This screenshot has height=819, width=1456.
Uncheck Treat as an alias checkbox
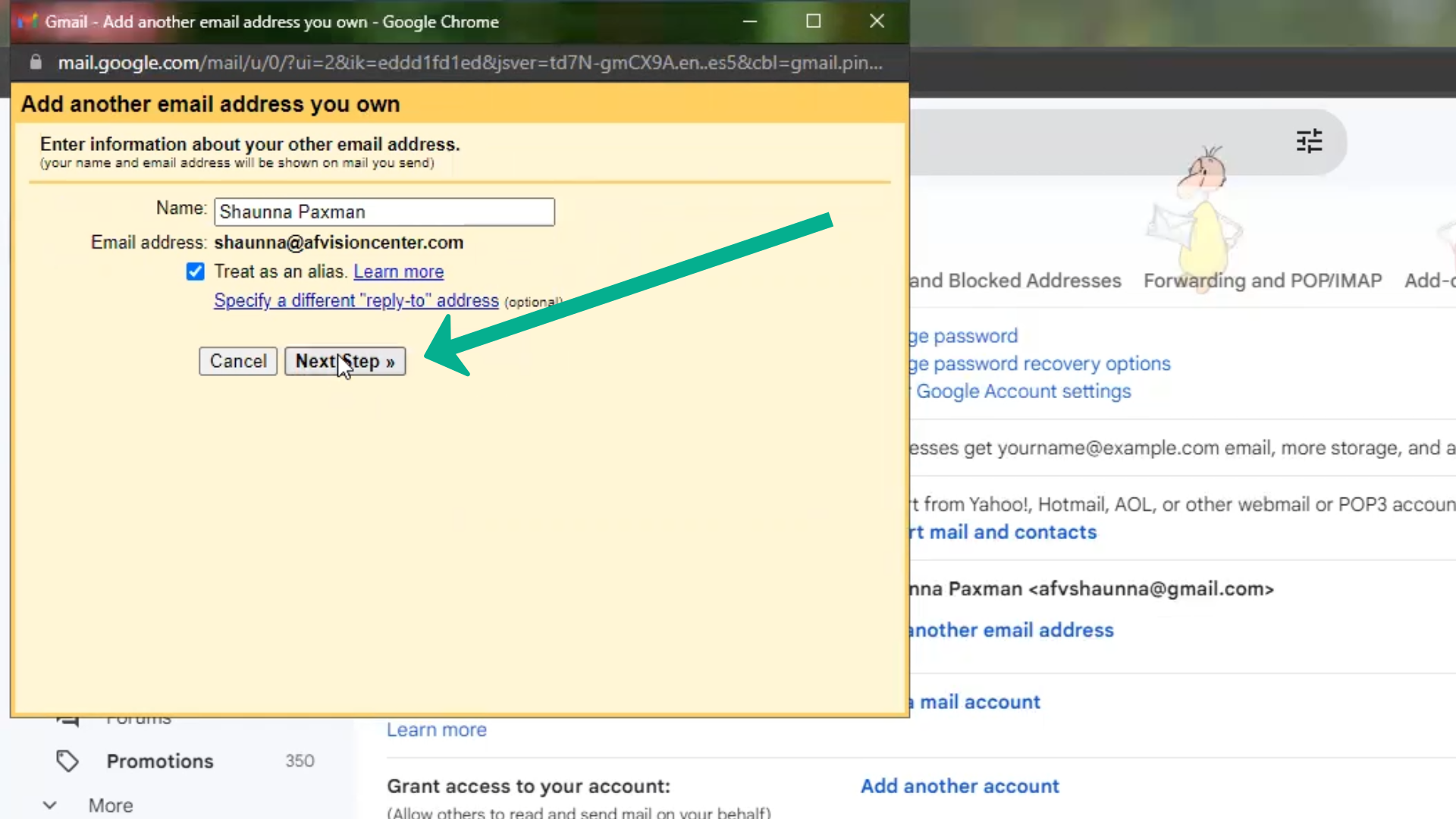click(195, 271)
